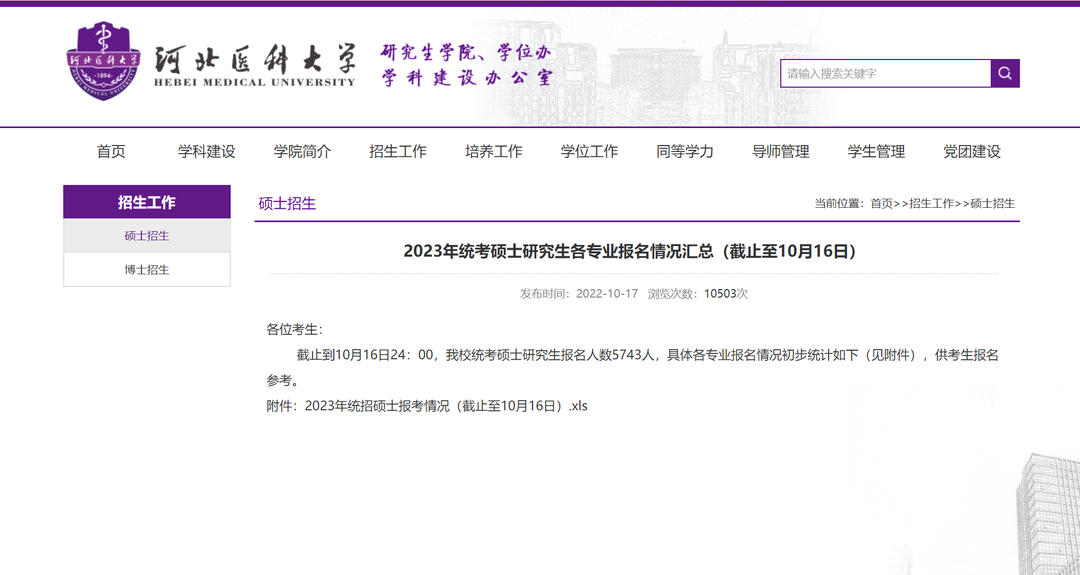This screenshot has height=575, width=1080.
Task: Open the 培养工作 navigation menu item
Action: click(494, 151)
